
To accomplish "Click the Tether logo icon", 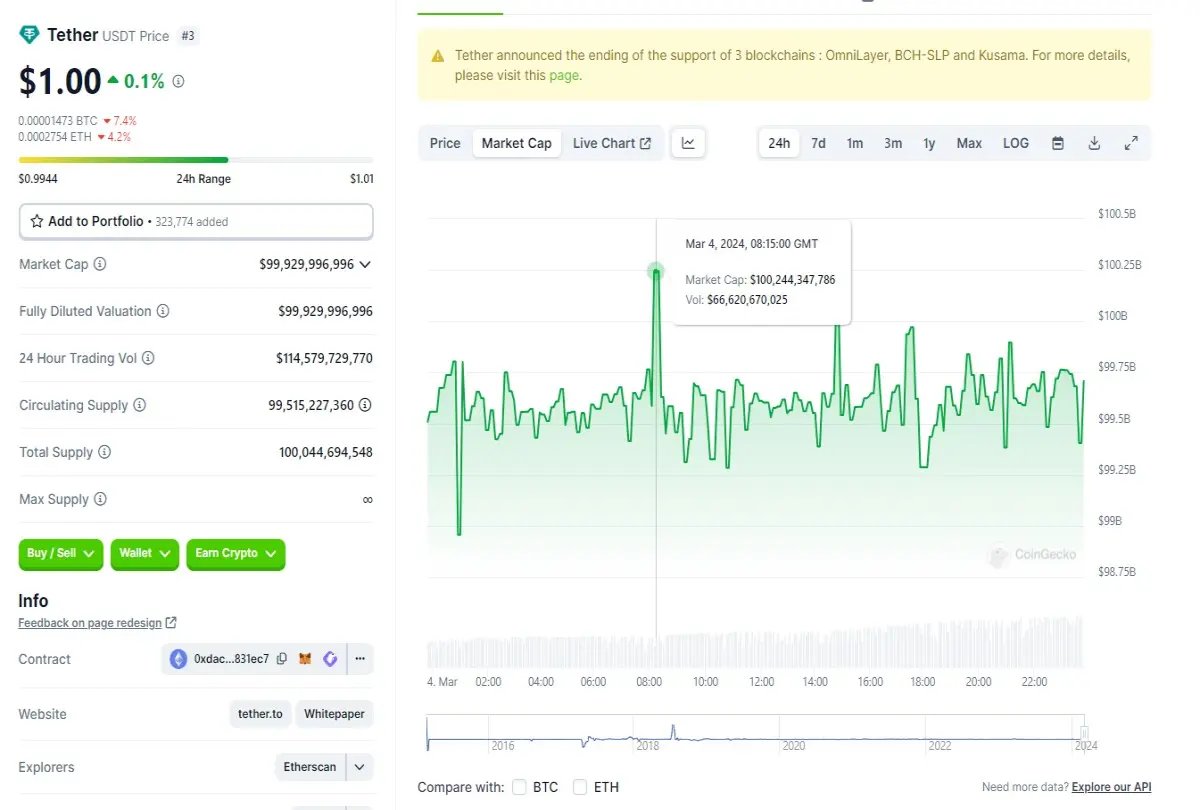I will [29, 35].
